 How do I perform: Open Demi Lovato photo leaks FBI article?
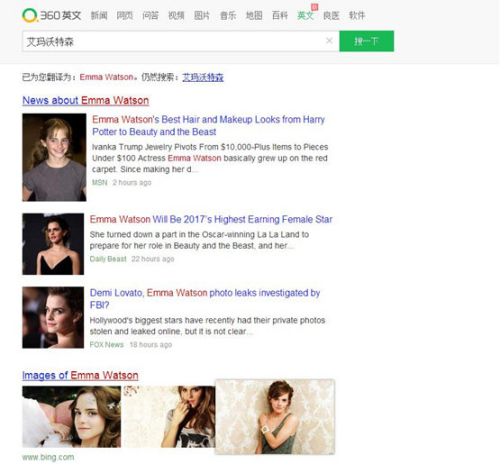[205, 299]
